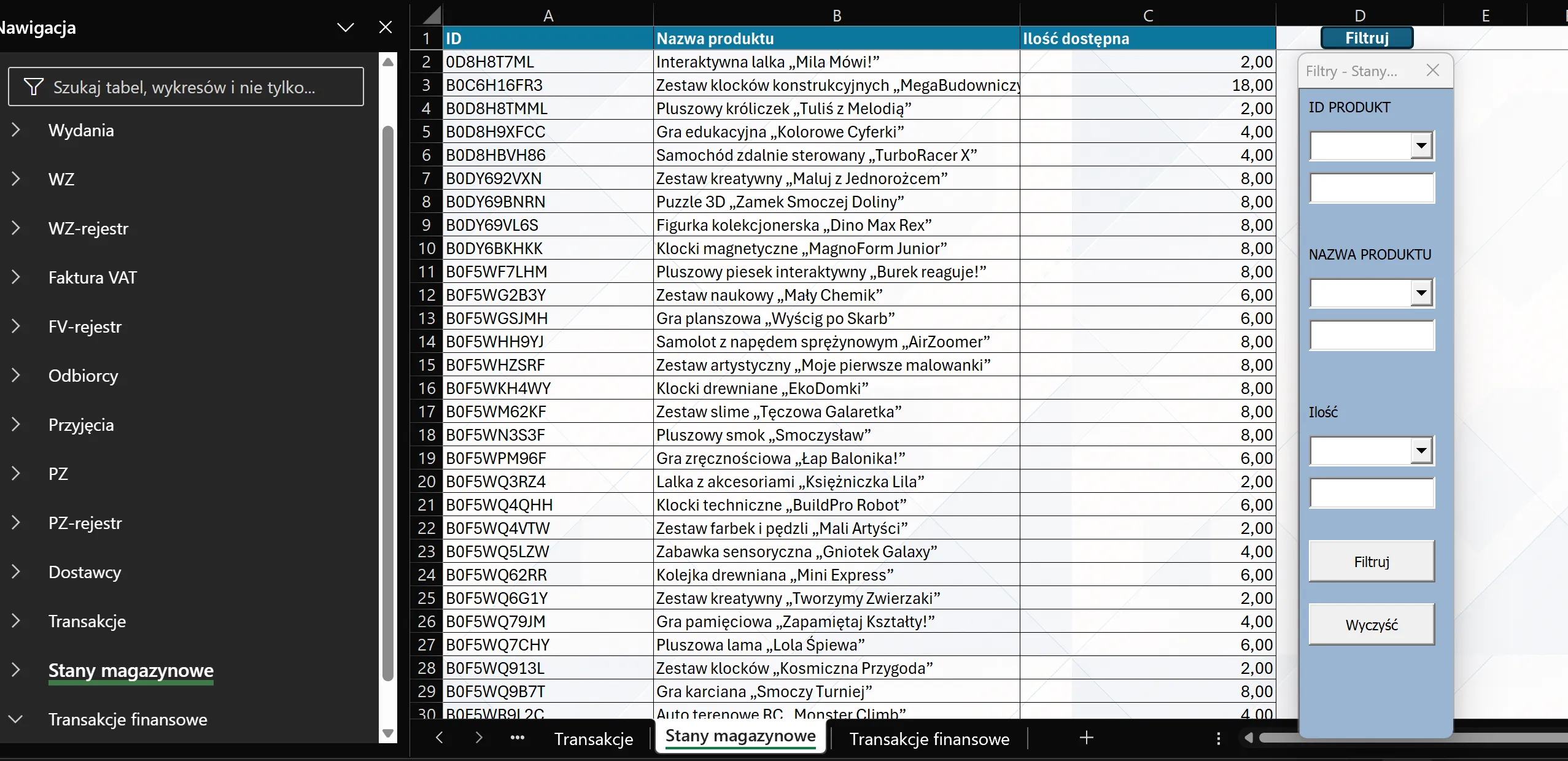Switch to the Transakcje finansowe sheet tab

pyautogui.click(x=929, y=739)
